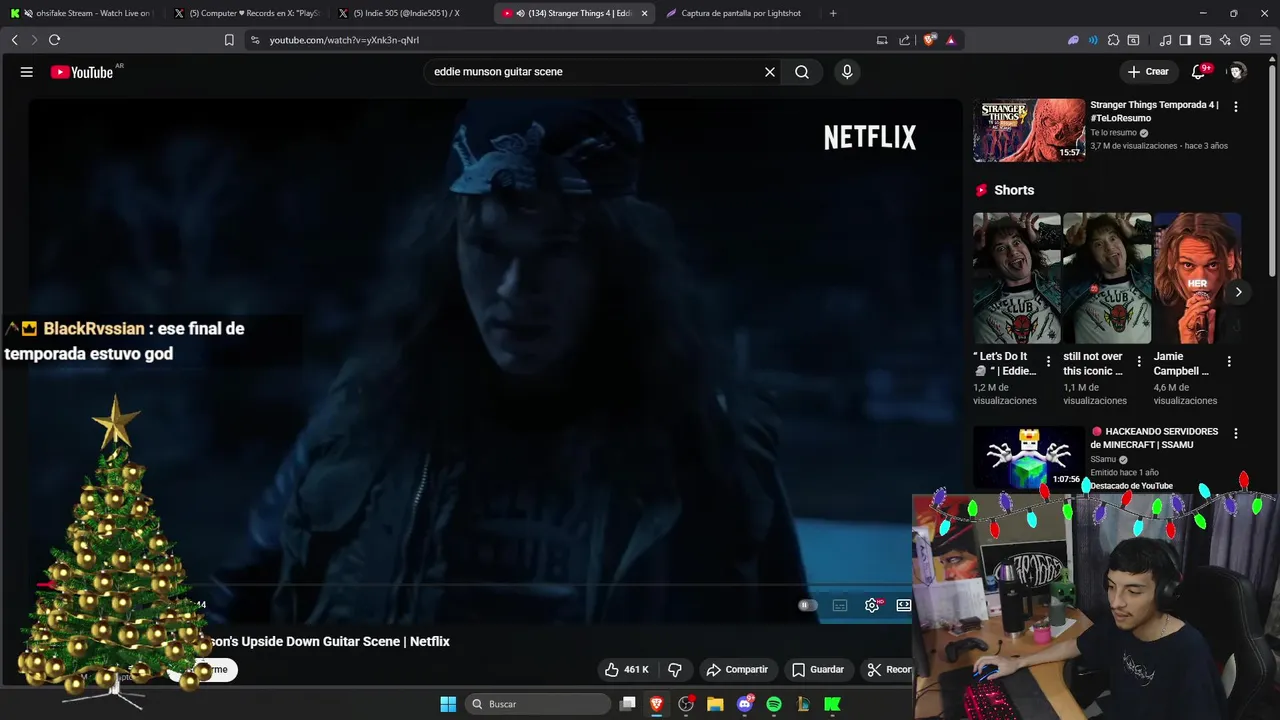Open a new browser tab with the plus
The width and height of the screenshot is (1280, 720).
click(x=833, y=13)
